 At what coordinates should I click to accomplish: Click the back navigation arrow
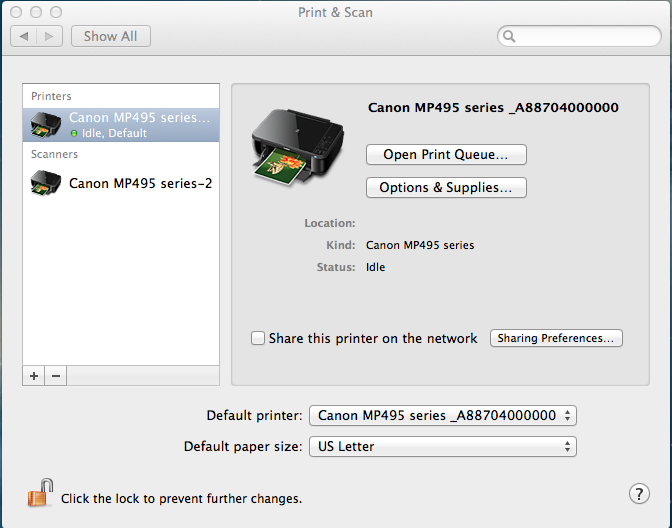(24, 36)
